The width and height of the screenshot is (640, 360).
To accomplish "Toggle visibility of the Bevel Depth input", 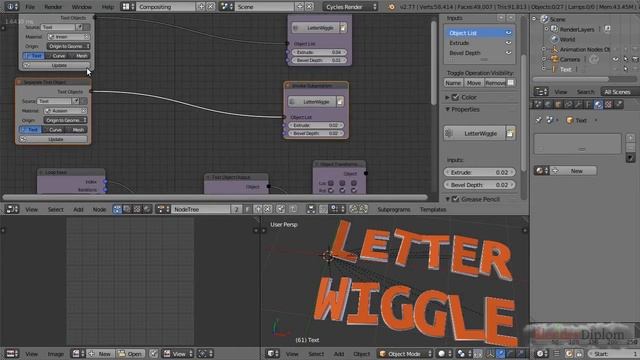I will point(508,53).
